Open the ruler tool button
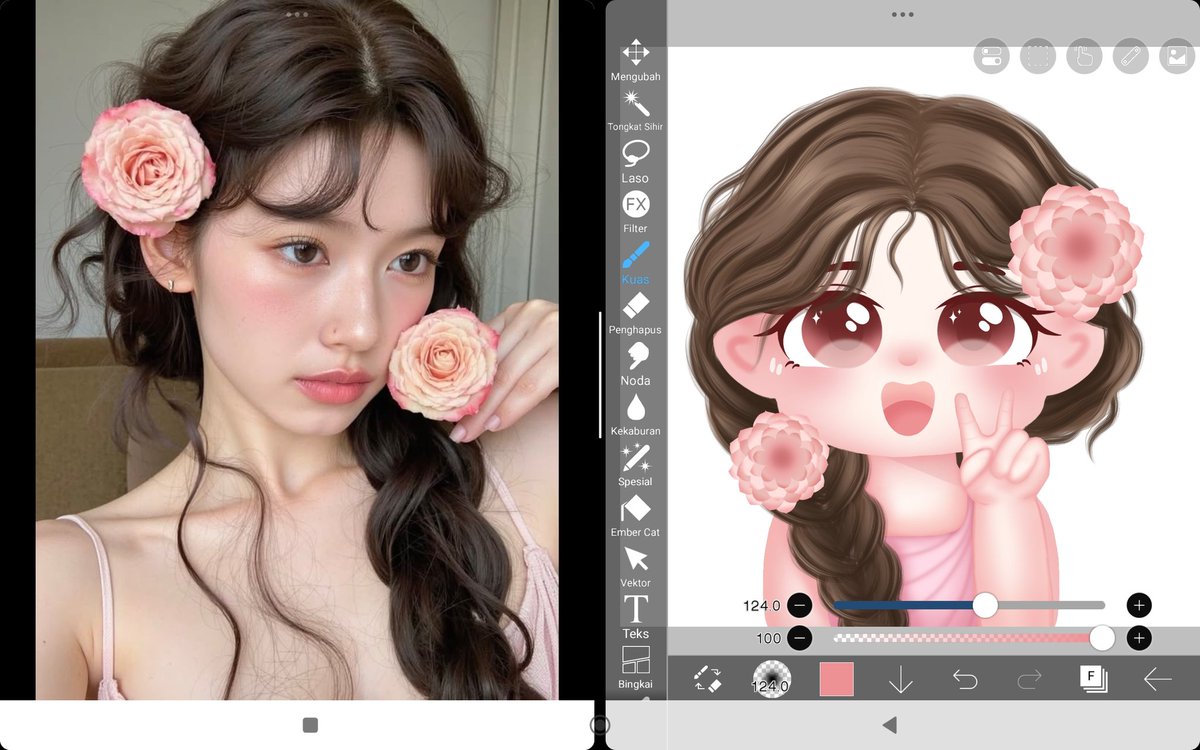Screen dimensions: 1200x750 [x=1131, y=56]
